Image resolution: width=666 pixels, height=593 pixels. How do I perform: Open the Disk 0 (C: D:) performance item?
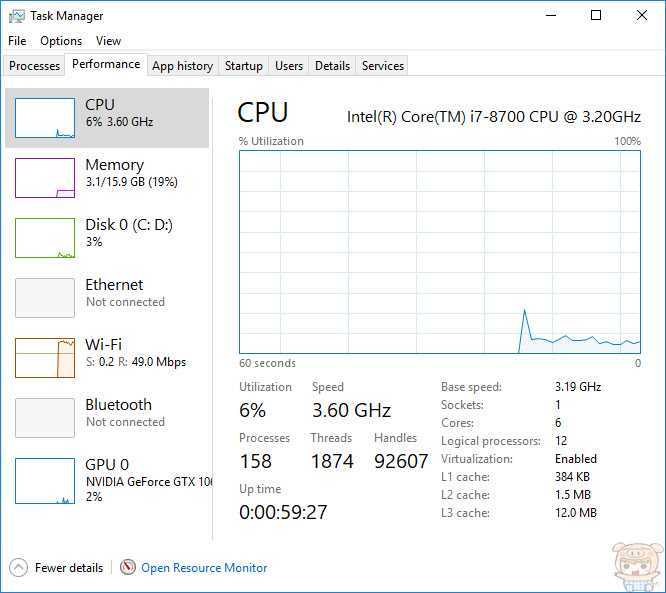tap(128, 233)
